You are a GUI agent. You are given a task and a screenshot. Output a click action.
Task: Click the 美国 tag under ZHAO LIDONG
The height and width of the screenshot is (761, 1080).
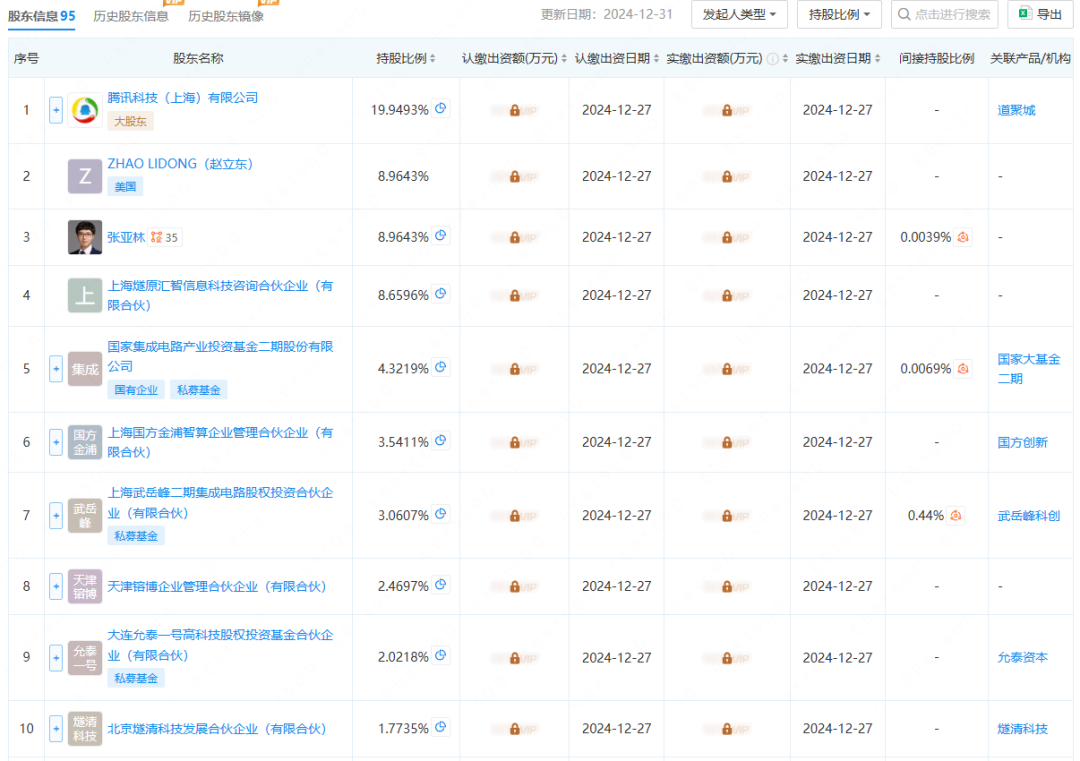tap(125, 187)
